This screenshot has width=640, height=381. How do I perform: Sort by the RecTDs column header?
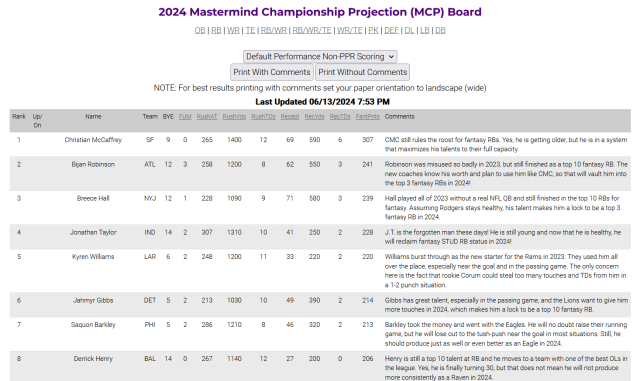click(340, 117)
